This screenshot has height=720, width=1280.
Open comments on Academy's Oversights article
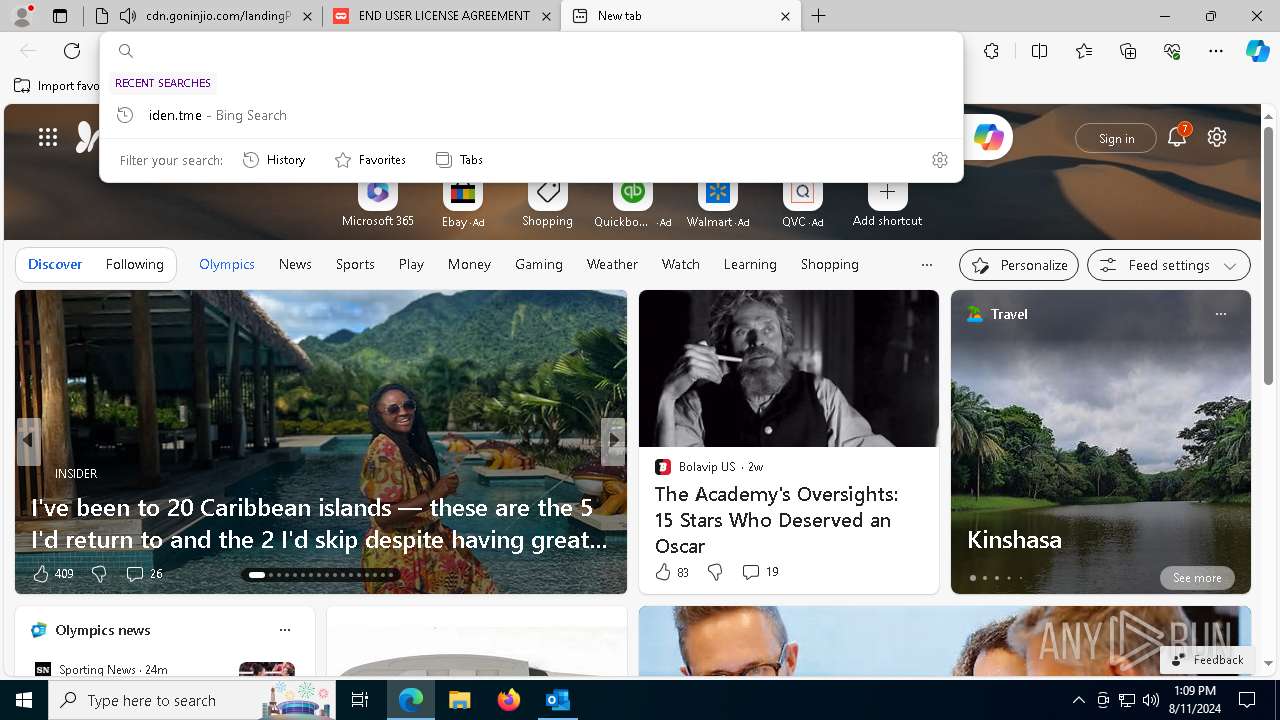click(x=760, y=572)
